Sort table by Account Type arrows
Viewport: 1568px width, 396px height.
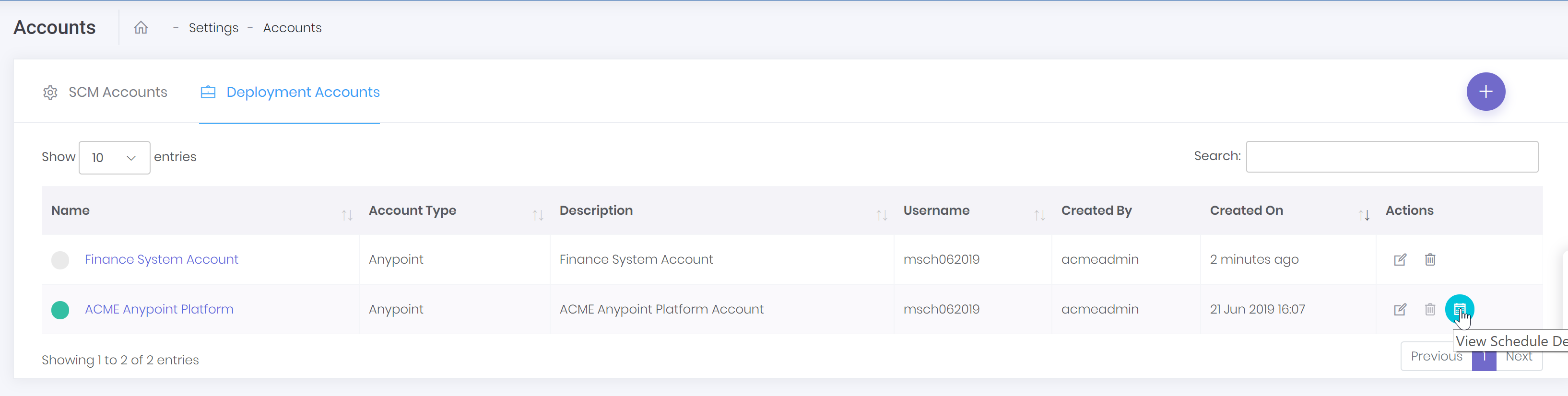point(538,215)
